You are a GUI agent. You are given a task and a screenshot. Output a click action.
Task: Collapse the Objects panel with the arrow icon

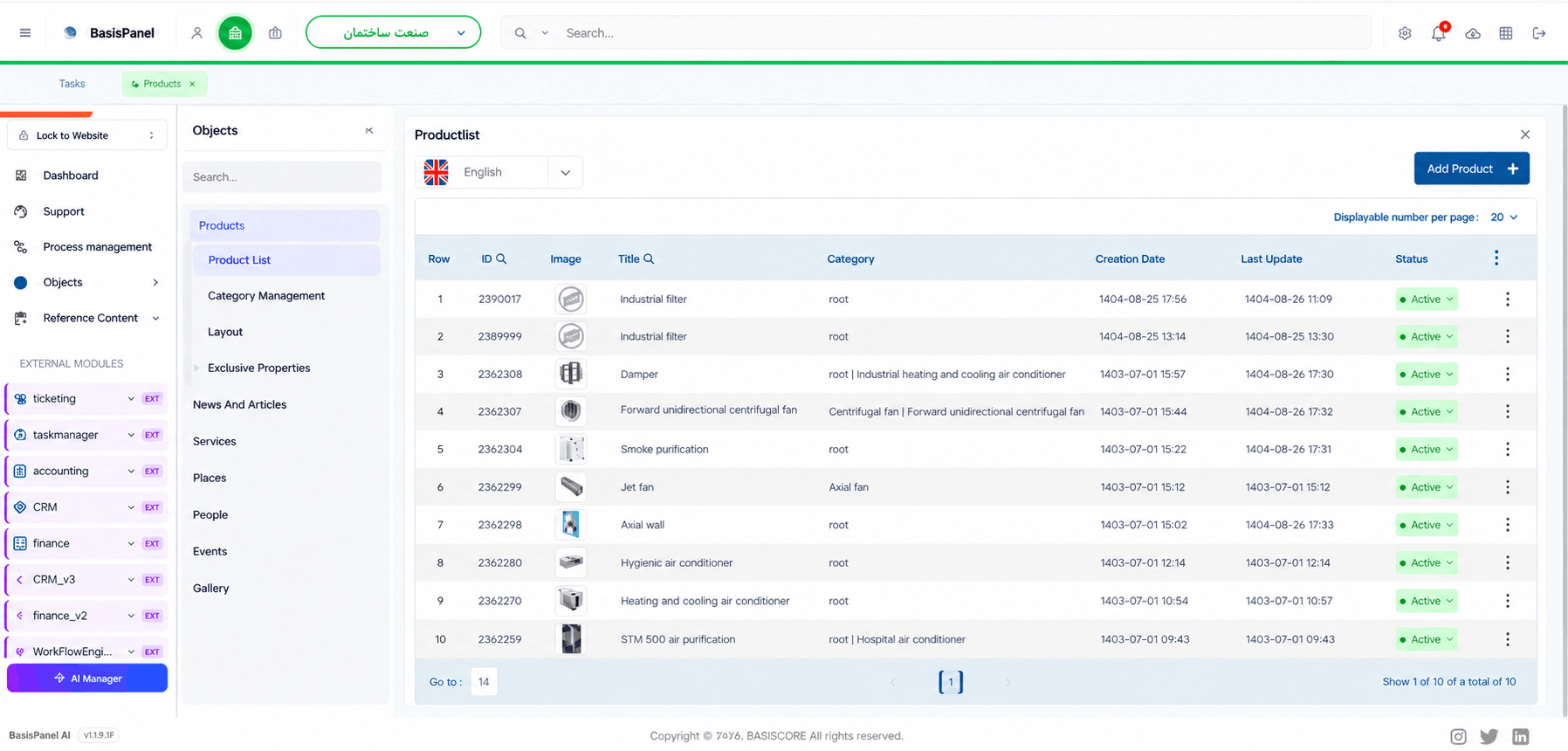369,131
